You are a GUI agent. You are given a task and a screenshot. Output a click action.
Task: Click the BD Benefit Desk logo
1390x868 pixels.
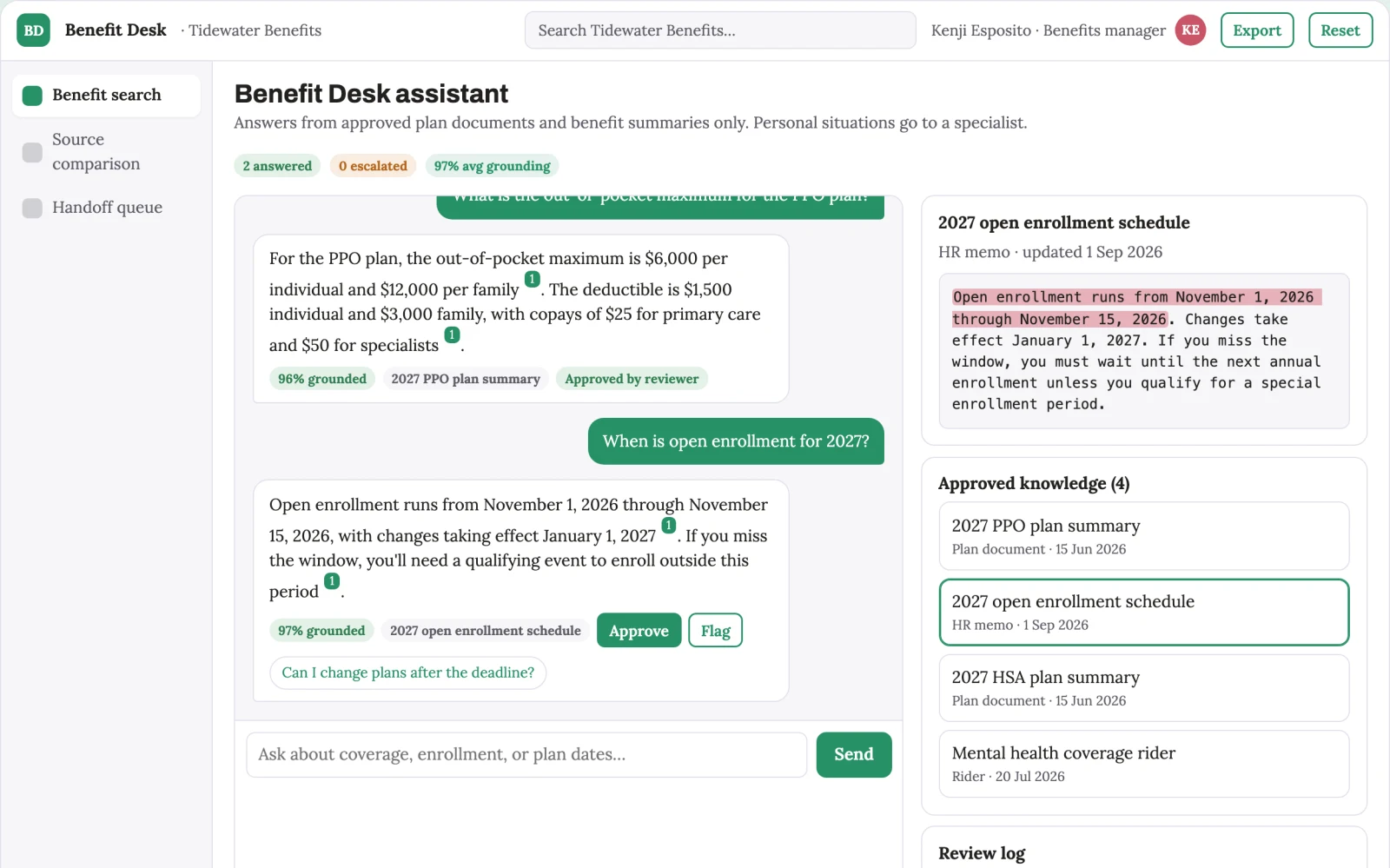pyautogui.click(x=33, y=30)
